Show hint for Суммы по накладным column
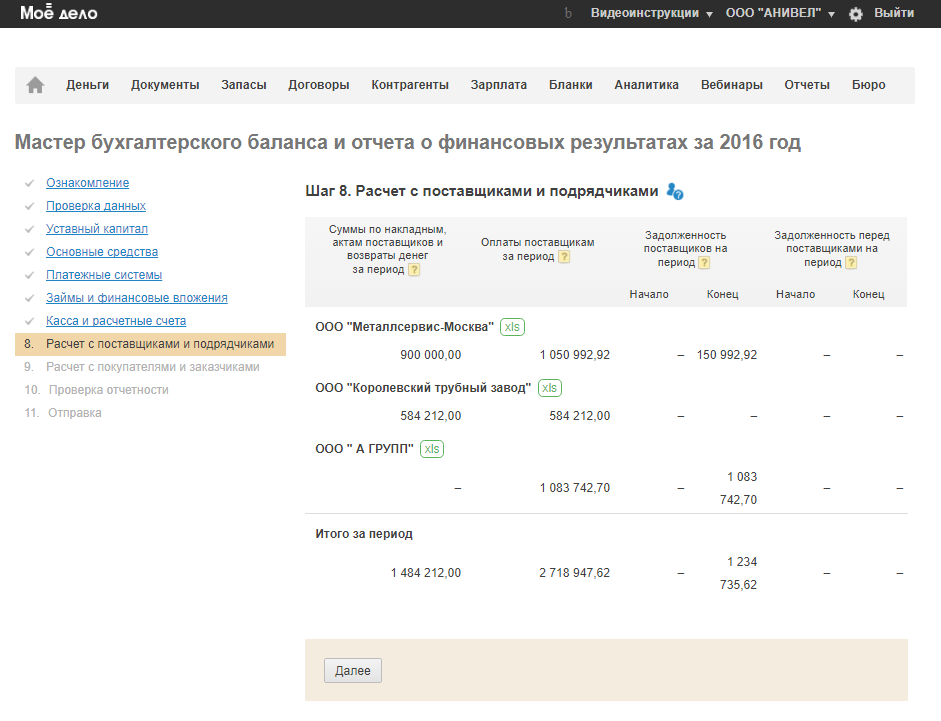941x721 pixels. click(414, 270)
